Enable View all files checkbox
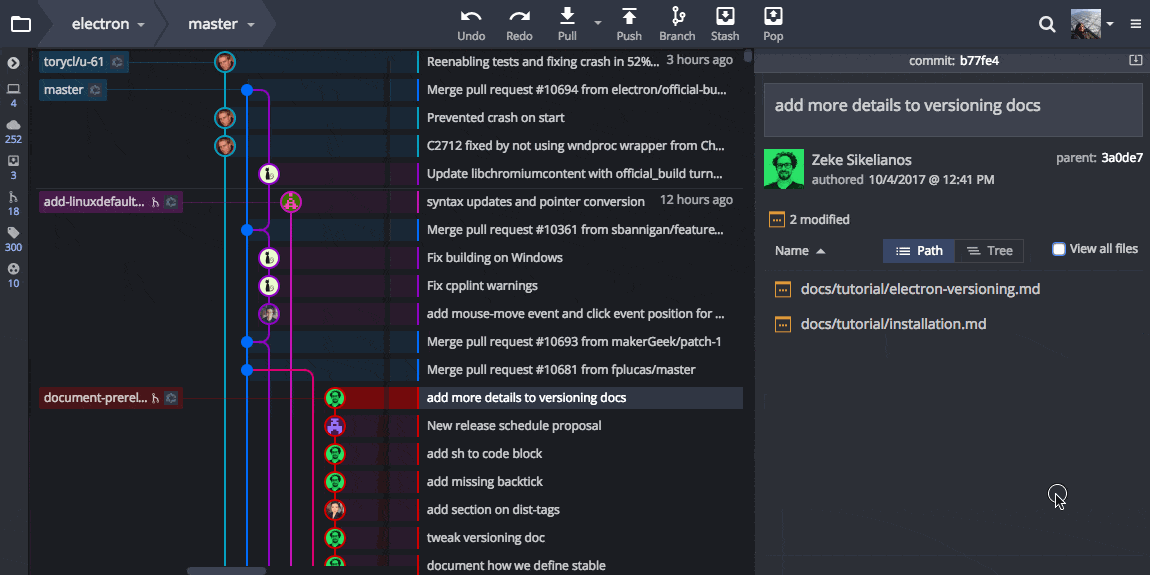1150x575 pixels. tap(1058, 249)
